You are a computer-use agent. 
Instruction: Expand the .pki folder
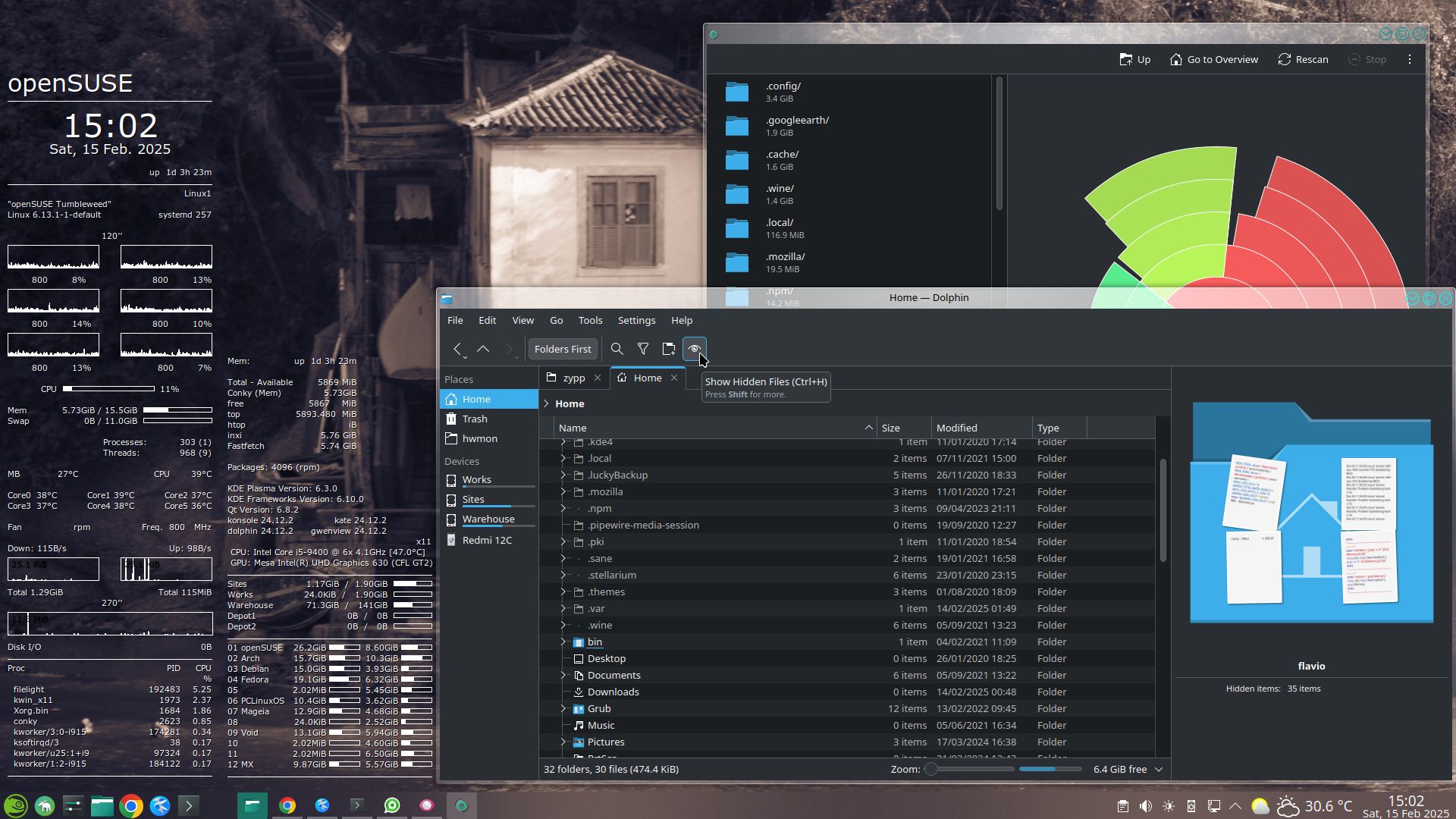(x=563, y=541)
